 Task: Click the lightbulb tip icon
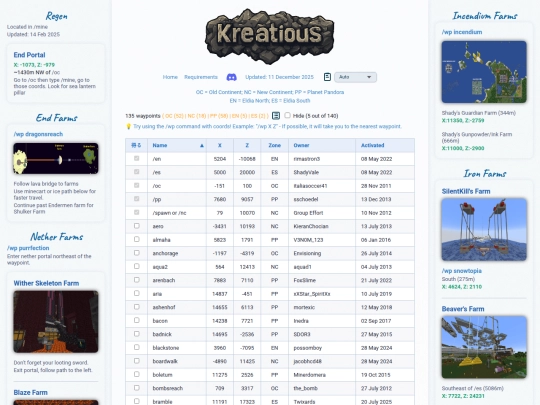point(128,126)
